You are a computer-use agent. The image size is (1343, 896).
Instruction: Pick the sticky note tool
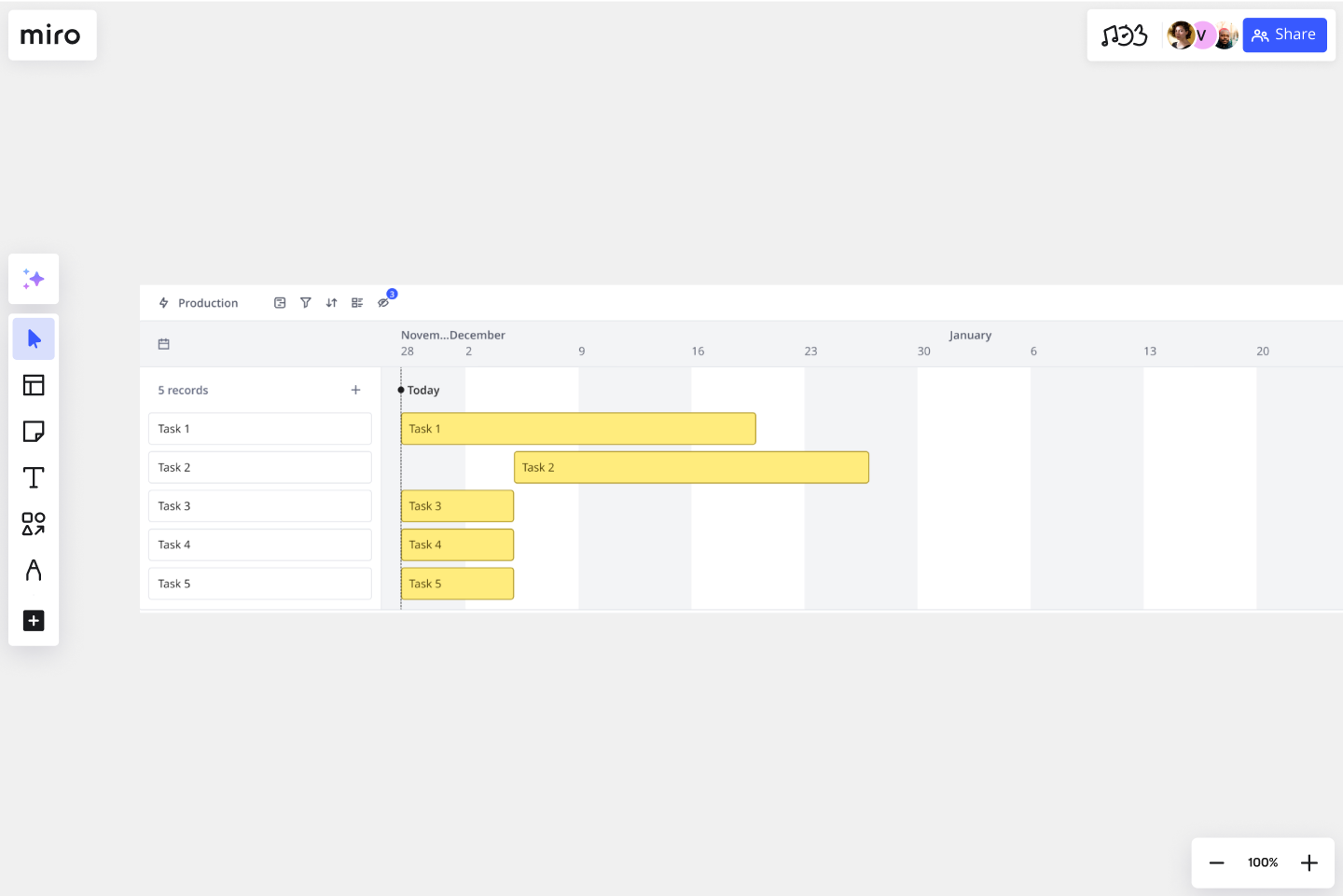(x=34, y=431)
